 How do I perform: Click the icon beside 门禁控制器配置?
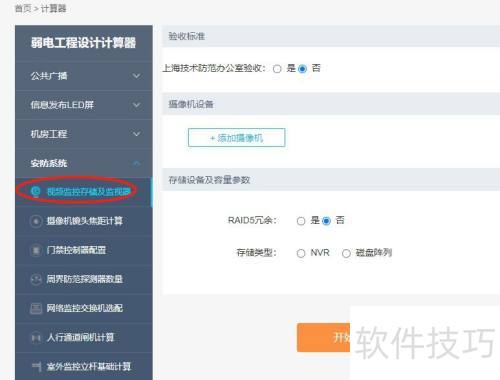[36, 250]
